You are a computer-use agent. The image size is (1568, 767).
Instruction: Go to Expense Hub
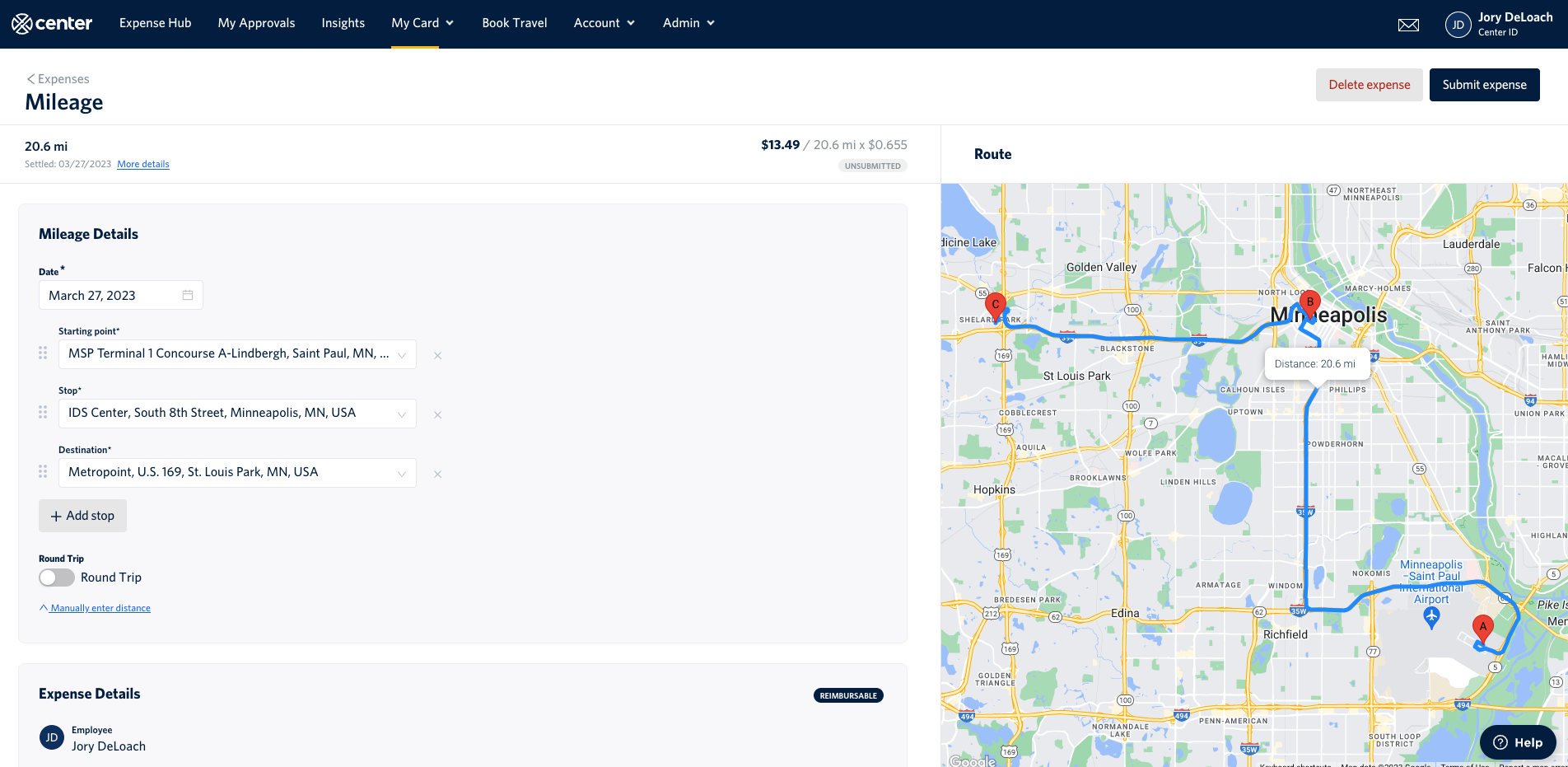(x=155, y=23)
